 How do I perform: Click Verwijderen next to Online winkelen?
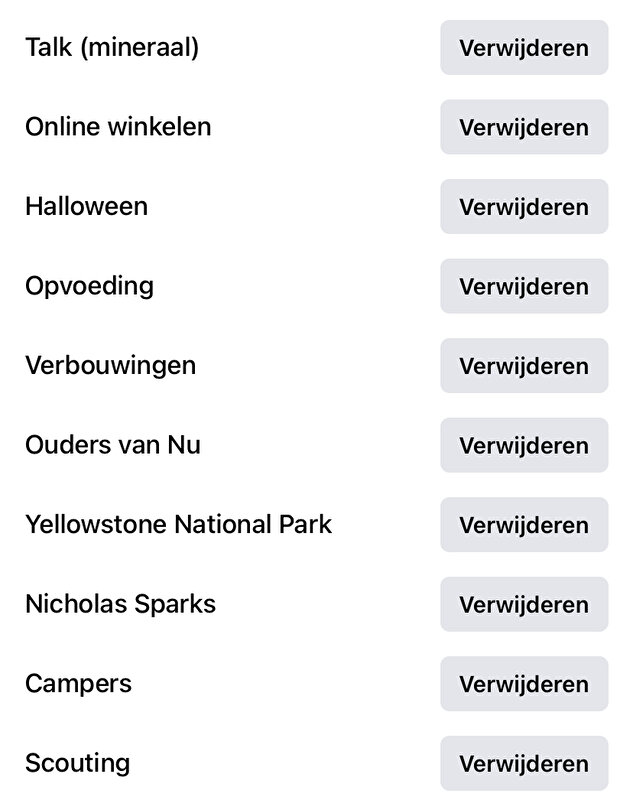(x=523, y=127)
